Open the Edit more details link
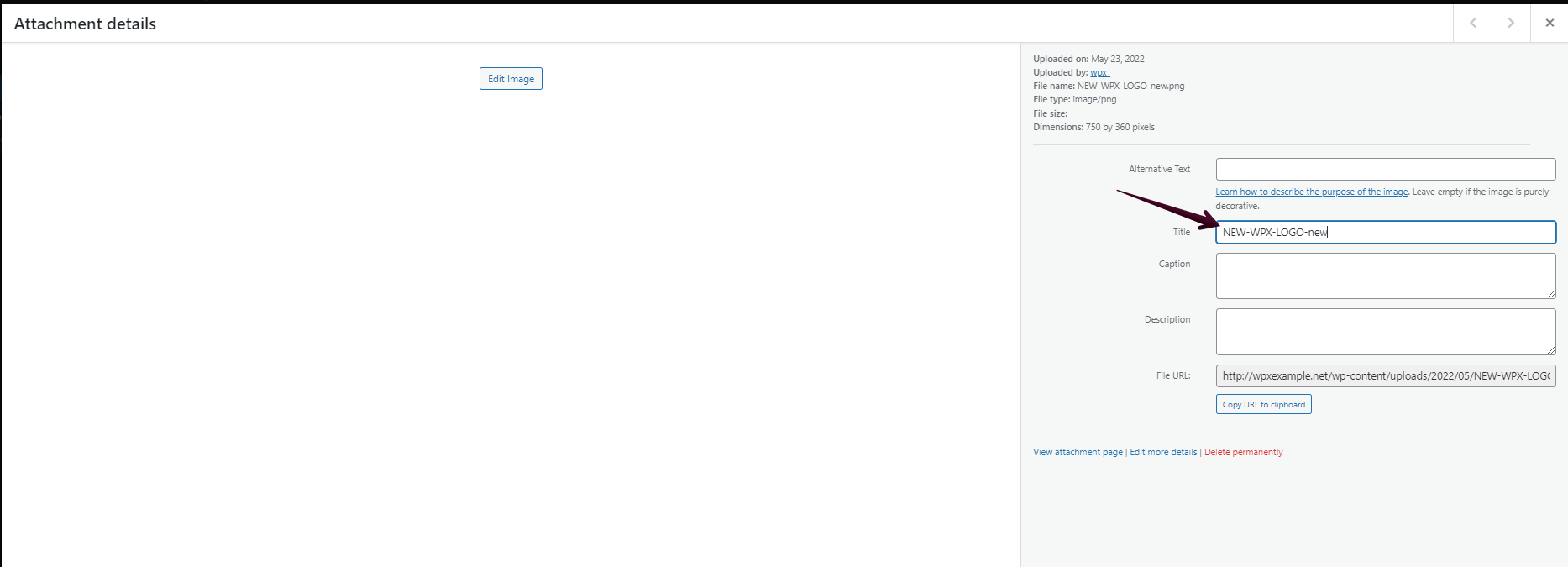 coord(1163,452)
